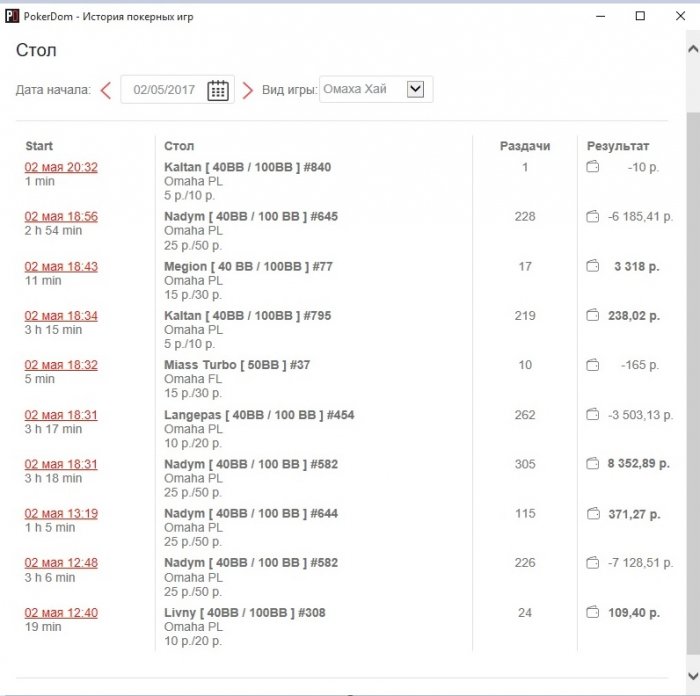The height and width of the screenshot is (696, 700).
Task: Click the vertical scrollbar down arrow
Action: pos(693,674)
